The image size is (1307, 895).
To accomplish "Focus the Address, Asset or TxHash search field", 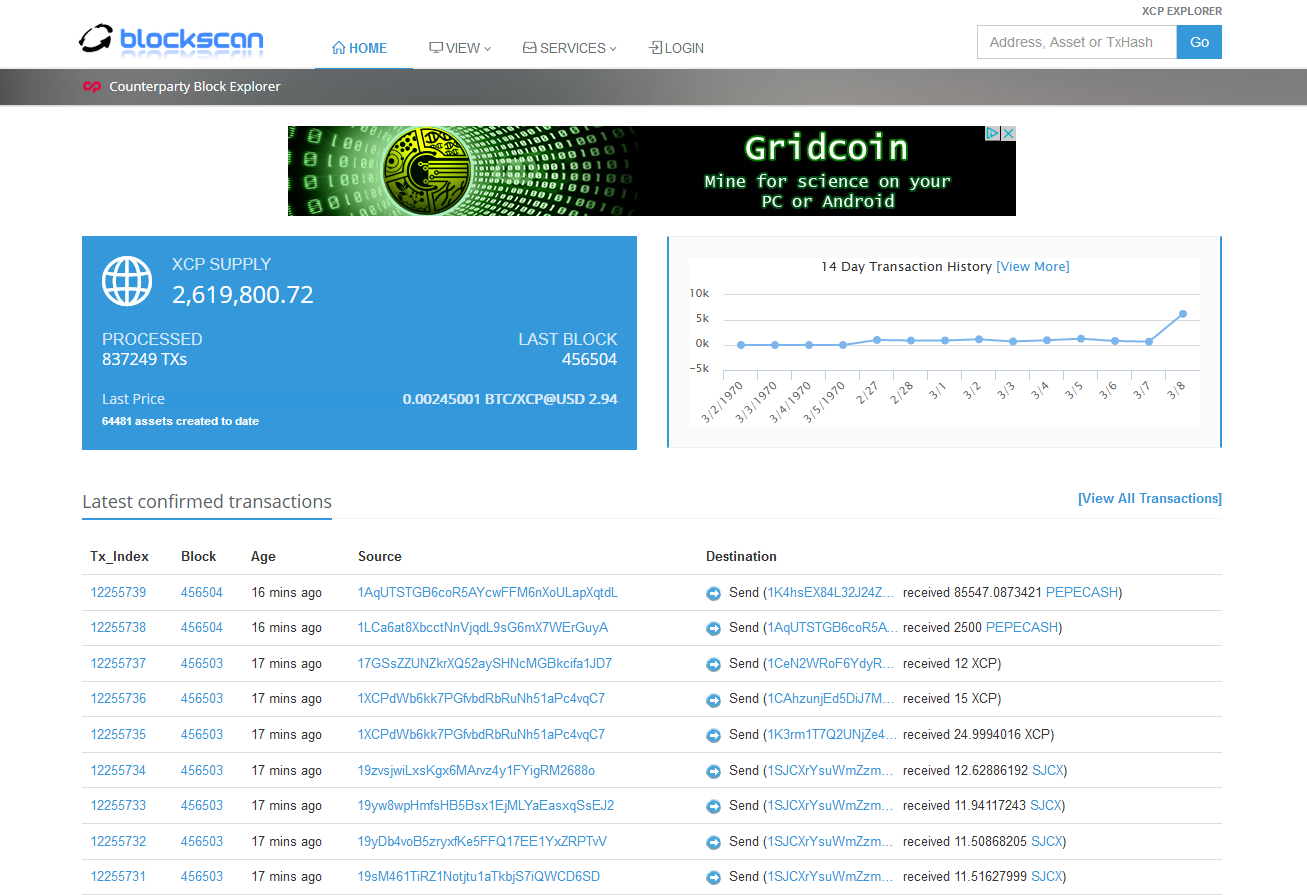I will [1077, 42].
